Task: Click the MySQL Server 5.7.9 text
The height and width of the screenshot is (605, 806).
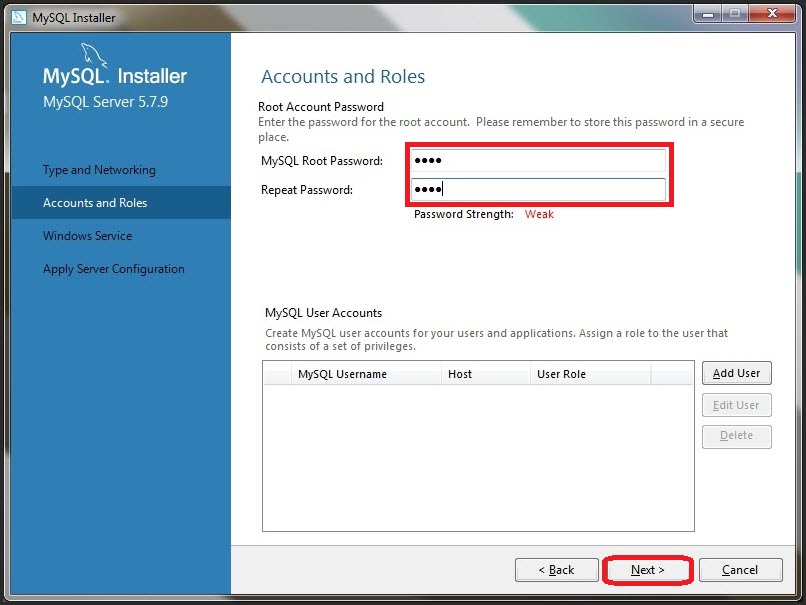Action: pos(105,102)
